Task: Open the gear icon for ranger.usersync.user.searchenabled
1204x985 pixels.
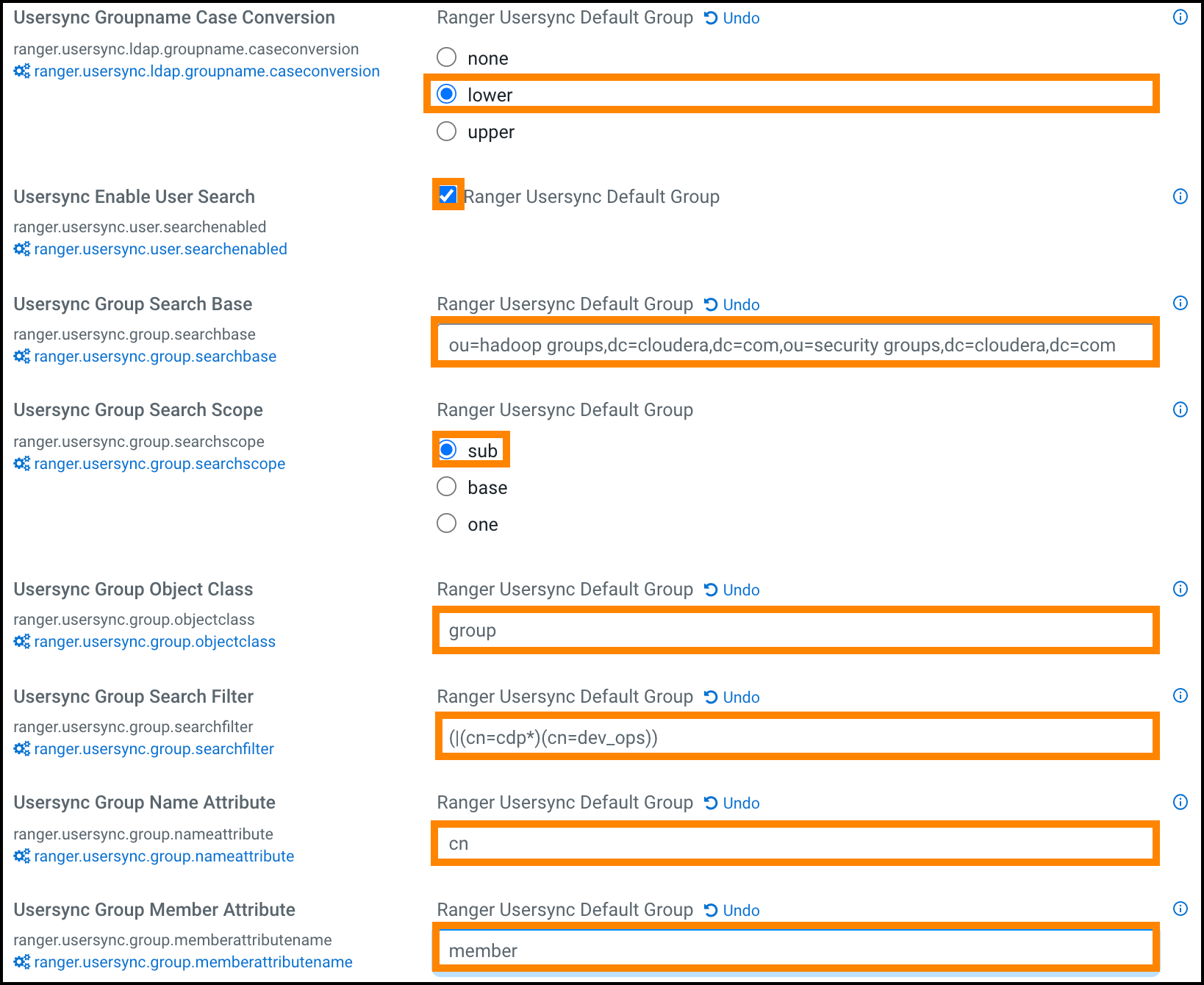Action: point(21,249)
